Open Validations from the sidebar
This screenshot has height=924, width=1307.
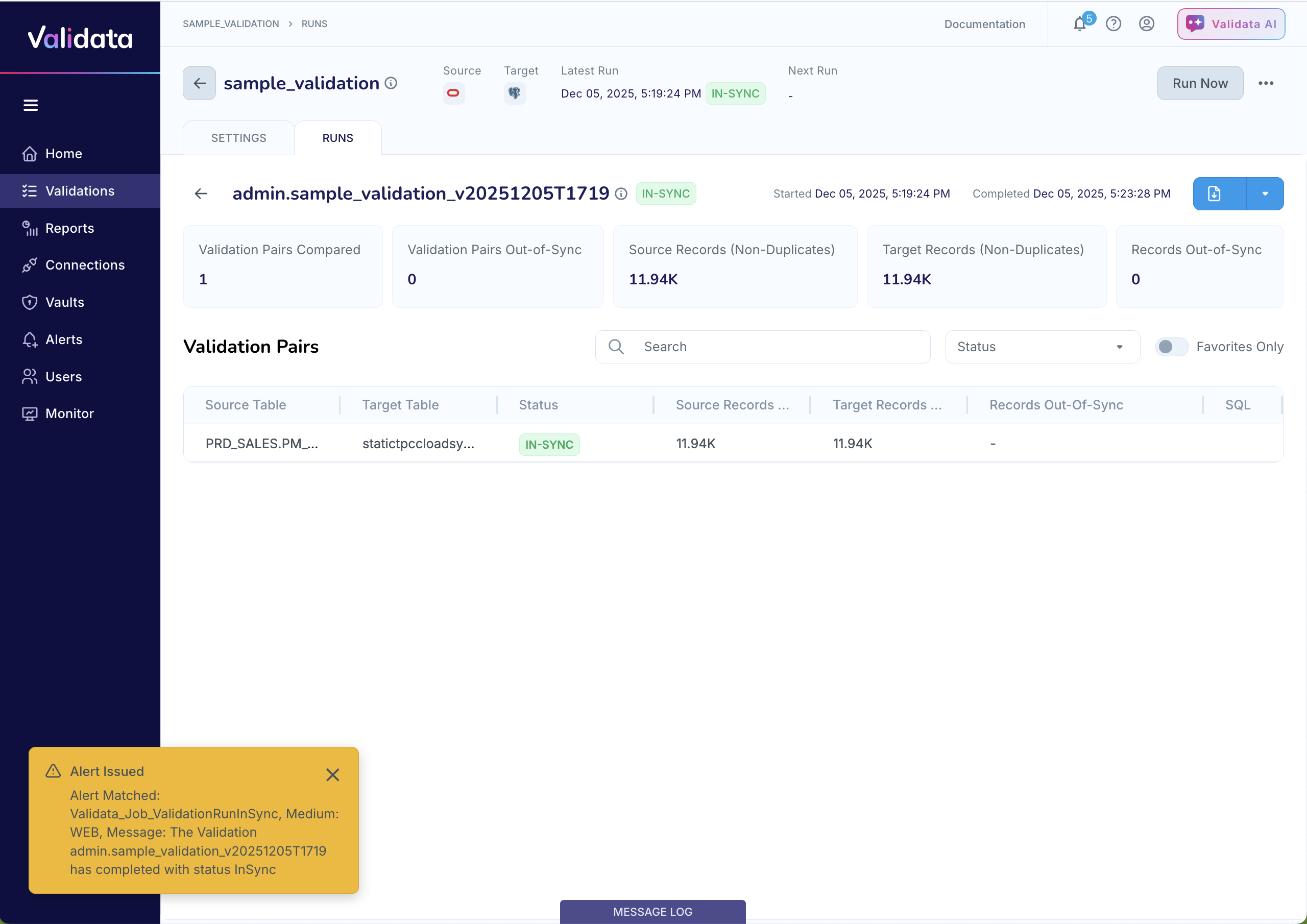(x=80, y=191)
